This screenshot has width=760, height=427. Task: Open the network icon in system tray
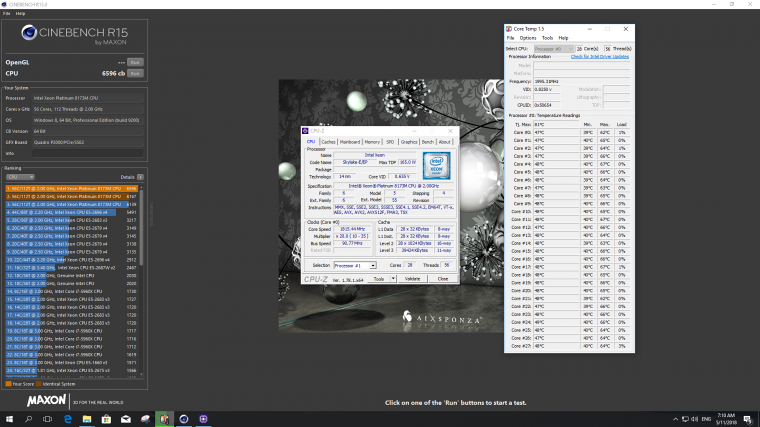685,419
